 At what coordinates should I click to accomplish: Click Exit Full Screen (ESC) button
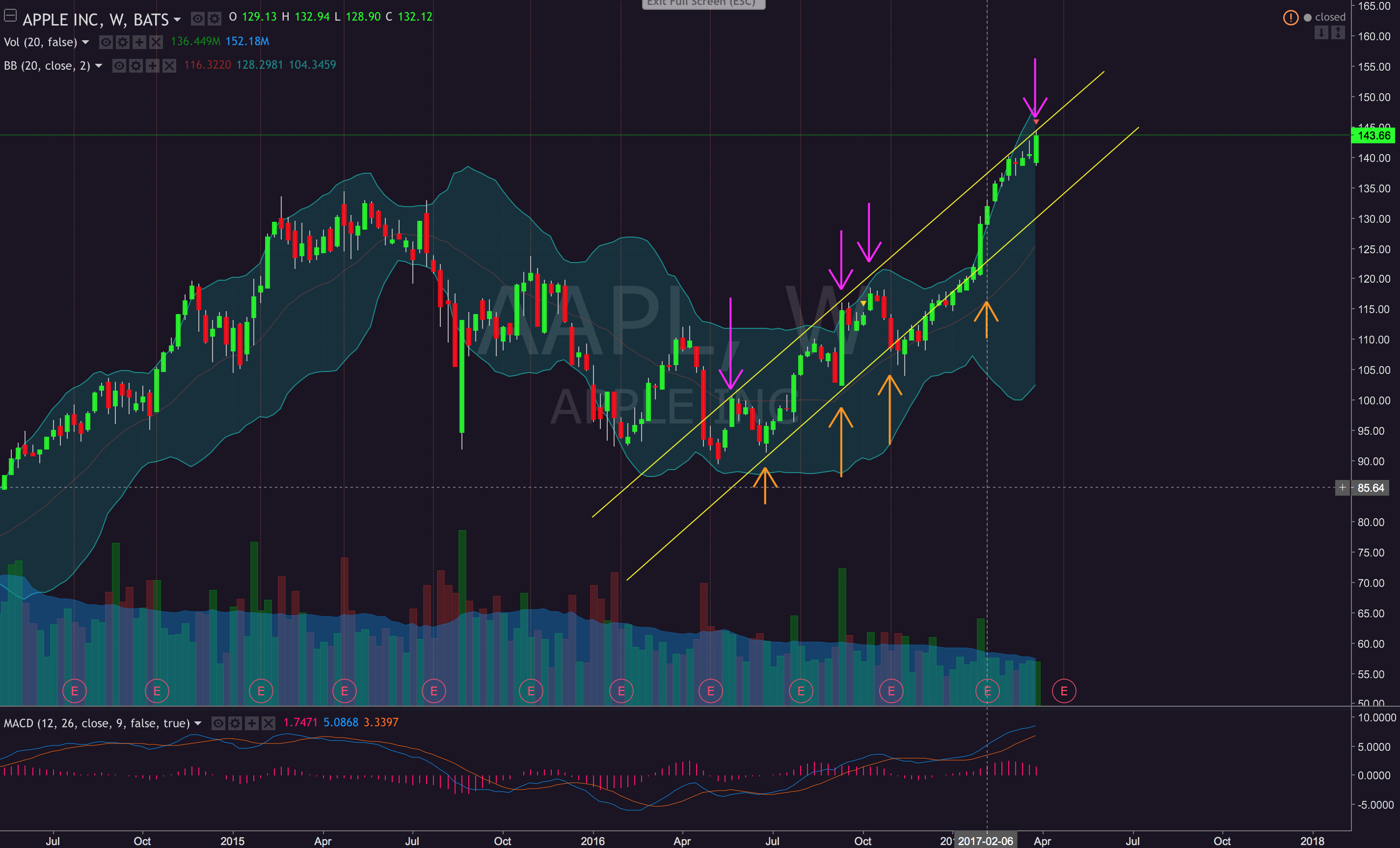pos(703,3)
